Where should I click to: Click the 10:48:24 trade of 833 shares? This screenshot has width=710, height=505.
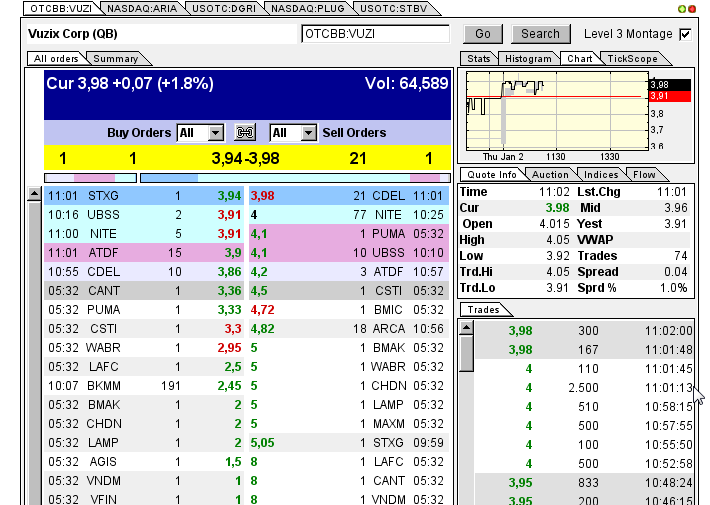click(x=584, y=483)
